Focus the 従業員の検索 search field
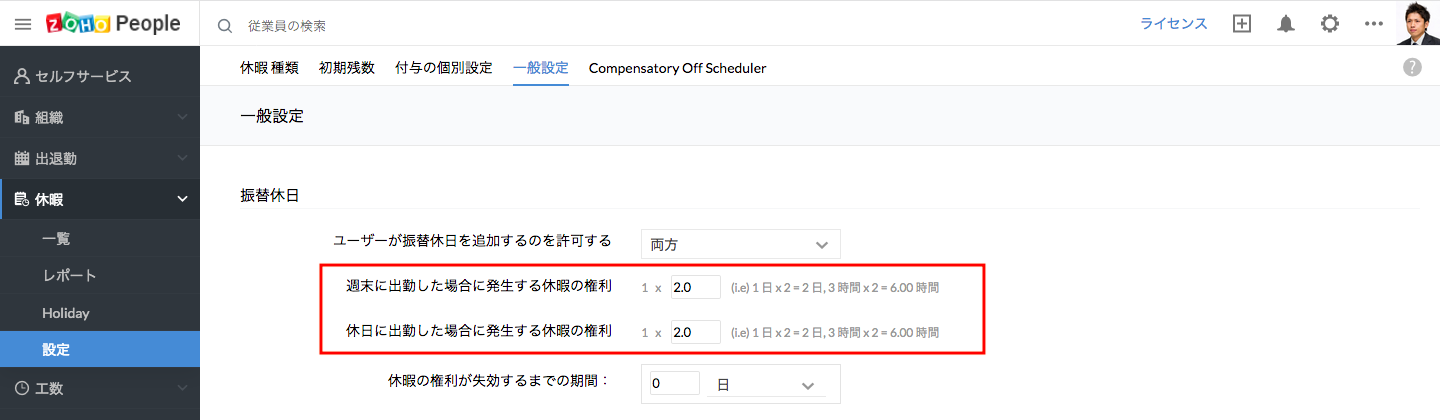1440x420 pixels. click(400, 25)
